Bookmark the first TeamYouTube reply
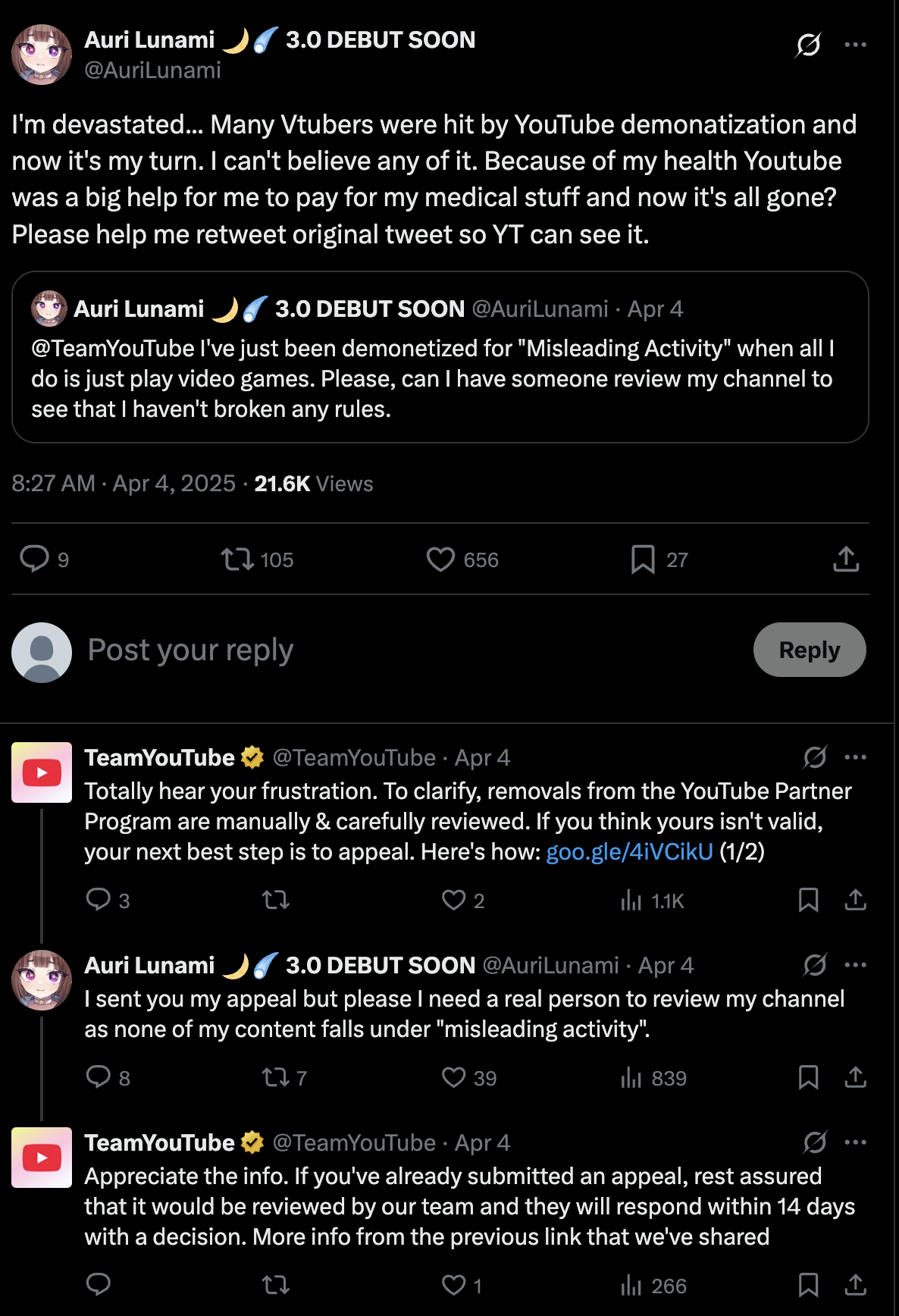 pyautogui.click(x=808, y=901)
